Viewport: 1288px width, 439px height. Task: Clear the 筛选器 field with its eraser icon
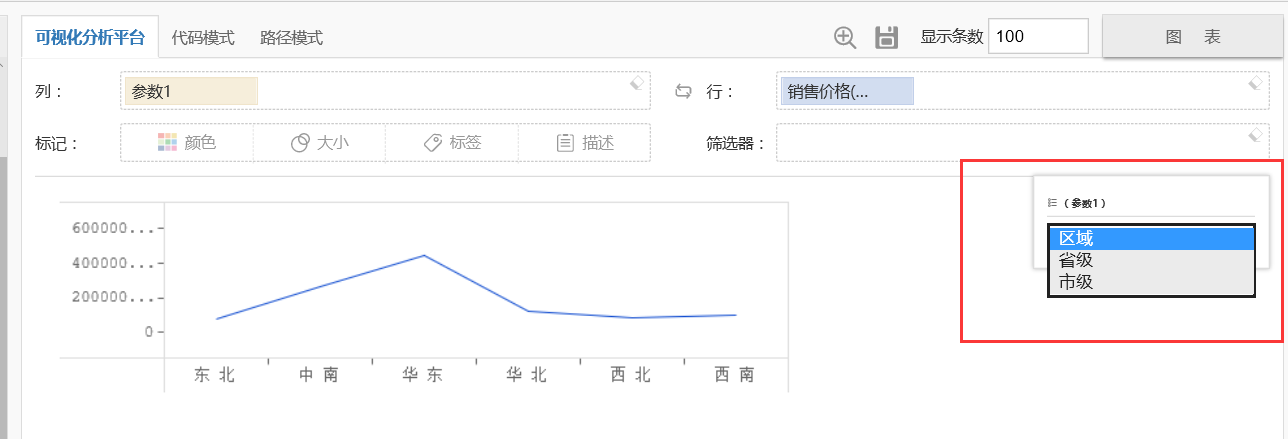1257,135
